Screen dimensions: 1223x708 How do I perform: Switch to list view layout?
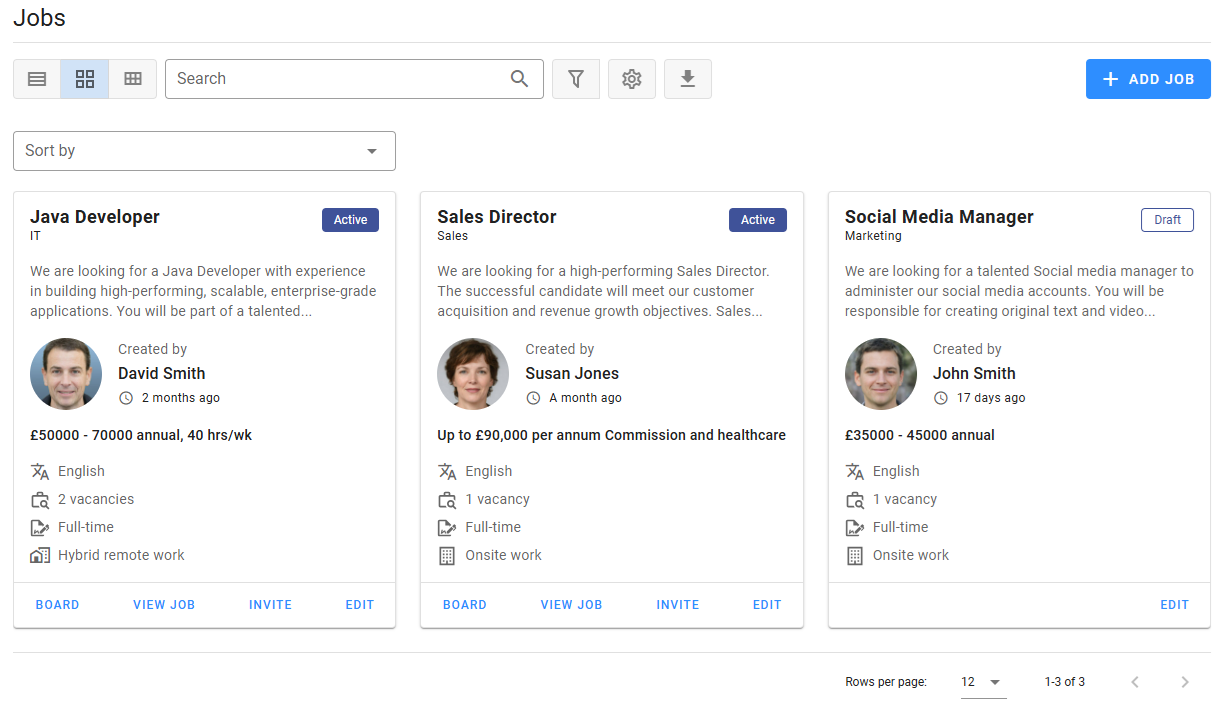click(x=37, y=79)
